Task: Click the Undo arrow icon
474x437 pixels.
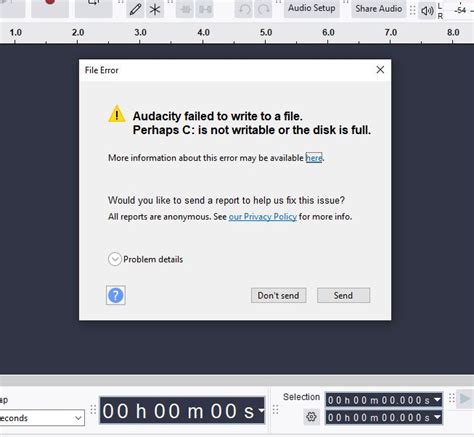Action: pyautogui.click(x=244, y=9)
